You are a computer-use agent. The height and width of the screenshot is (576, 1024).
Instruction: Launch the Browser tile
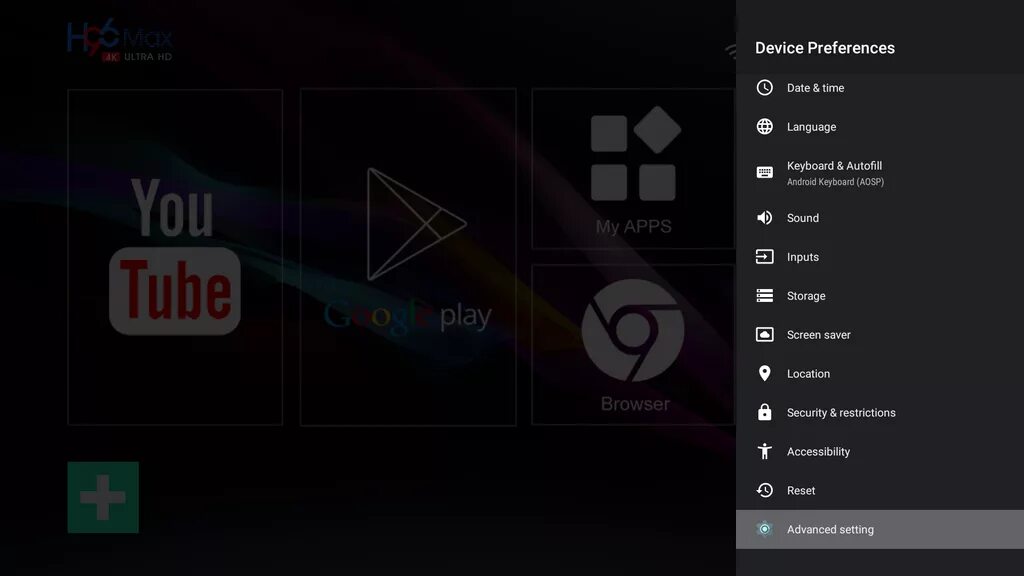point(633,345)
